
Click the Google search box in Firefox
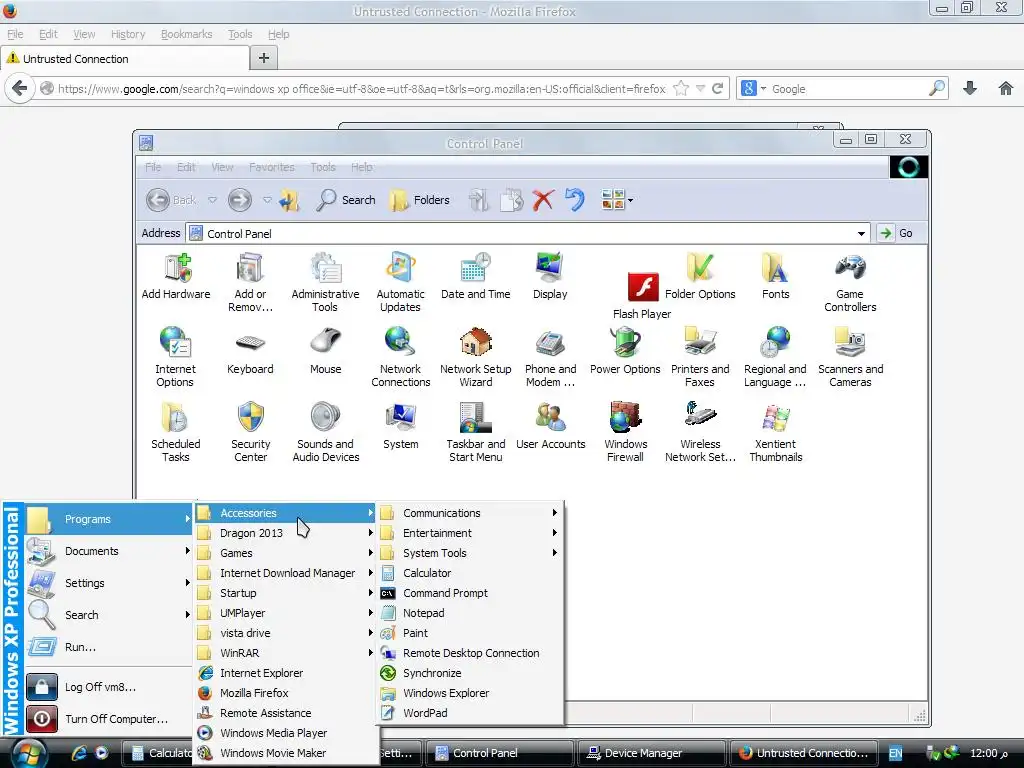849,89
